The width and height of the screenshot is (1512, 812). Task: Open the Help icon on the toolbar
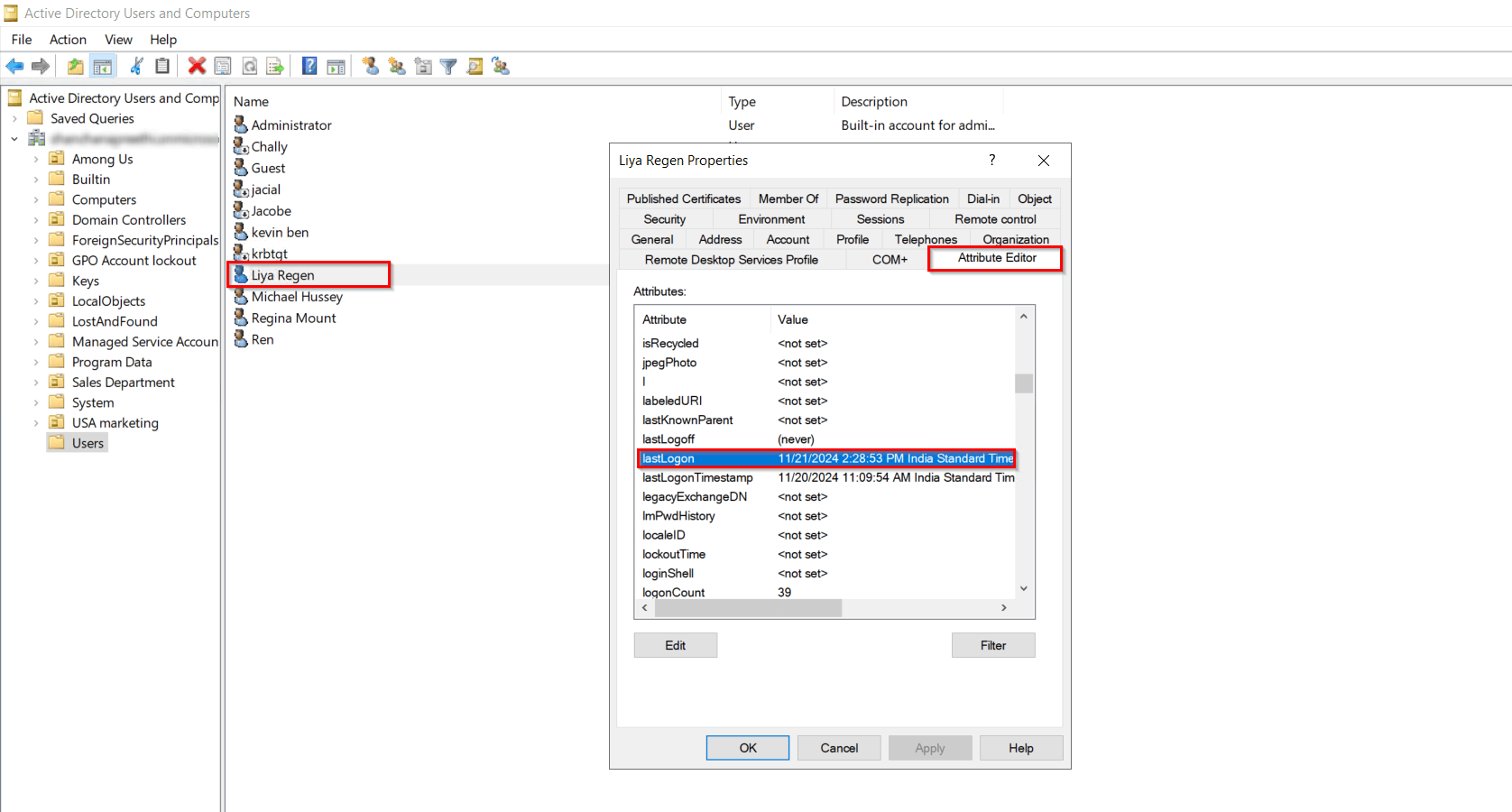point(309,65)
